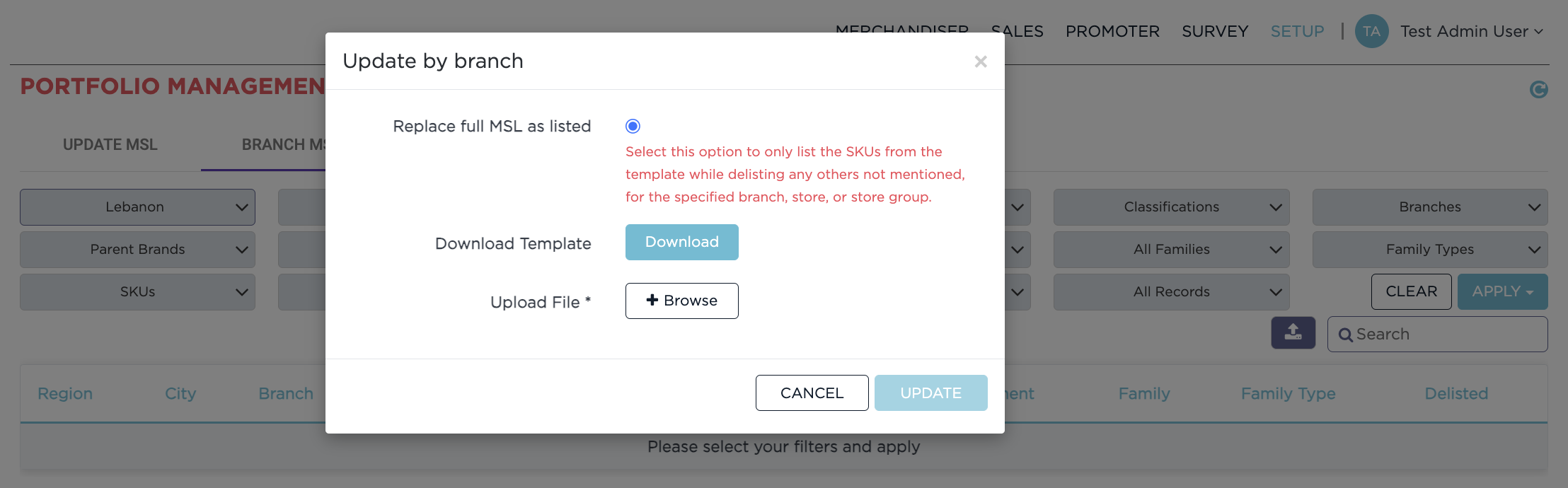The image size is (1568, 488).
Task: Open the All Records dropdown
Action: (1171, 292)
